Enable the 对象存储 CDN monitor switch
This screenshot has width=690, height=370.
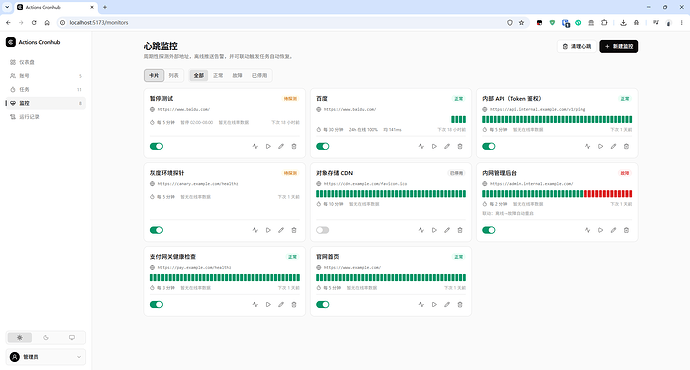(323, 230)
